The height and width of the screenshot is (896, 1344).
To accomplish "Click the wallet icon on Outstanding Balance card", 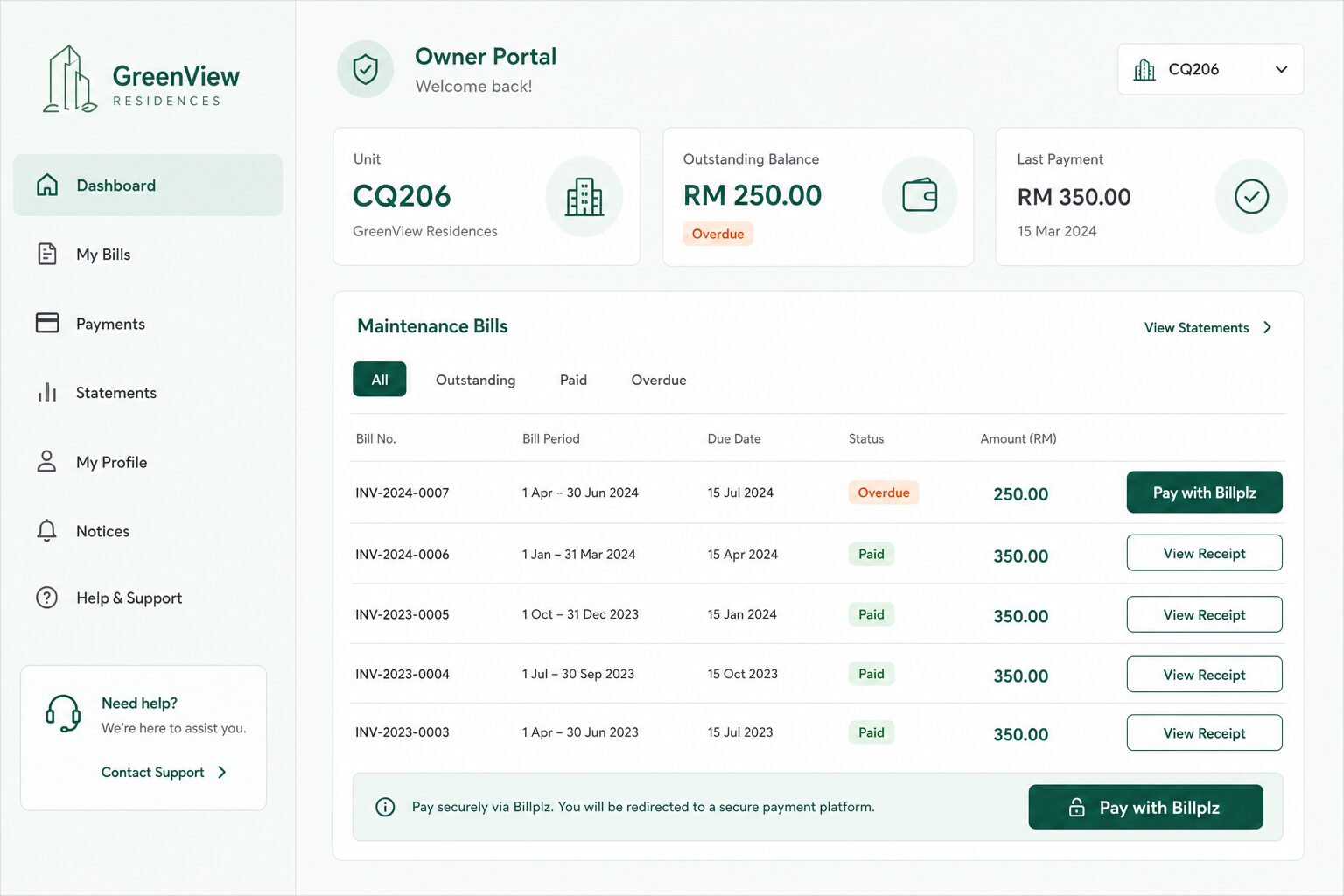I will tap(920, 194).
